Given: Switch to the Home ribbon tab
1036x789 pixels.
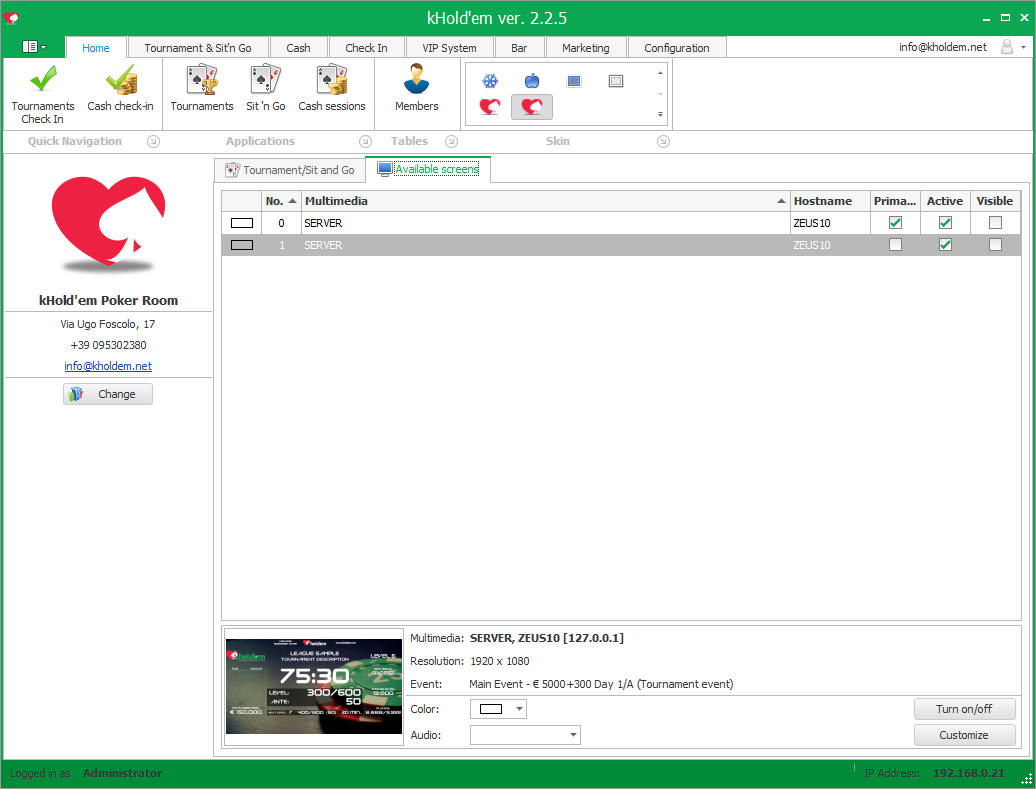Looking at the screenshot, I should (x=96, y=48).
